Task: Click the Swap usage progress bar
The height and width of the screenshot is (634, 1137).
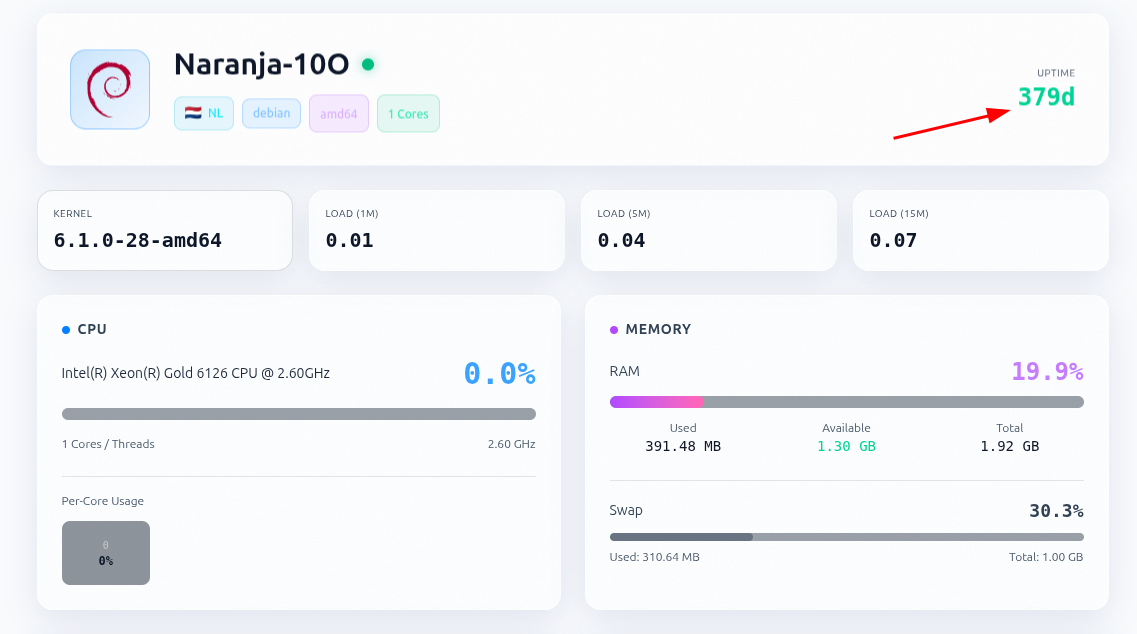Action: pyautogui.click(x=846, y=537)
